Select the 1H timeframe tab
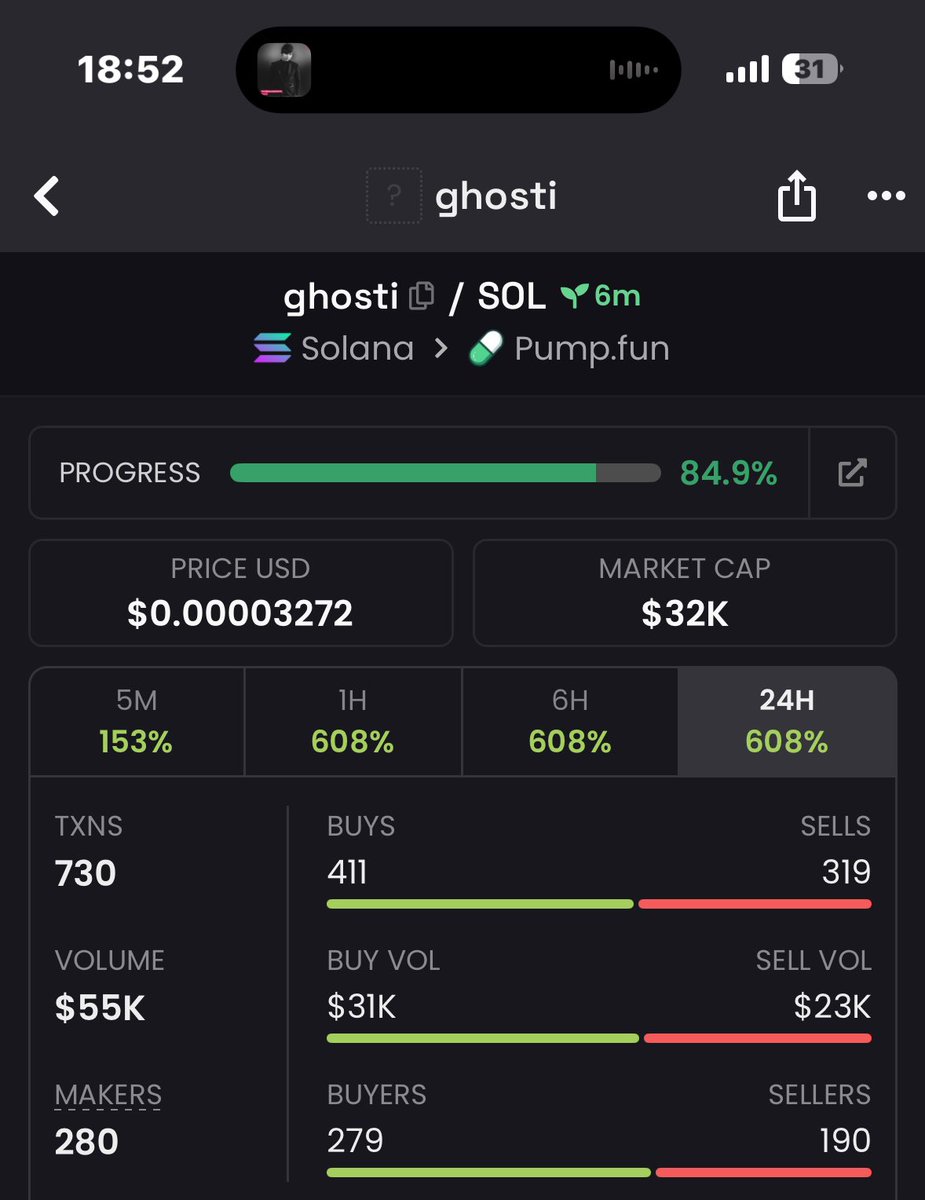The image size is (925, 1200). pos(352,721)
